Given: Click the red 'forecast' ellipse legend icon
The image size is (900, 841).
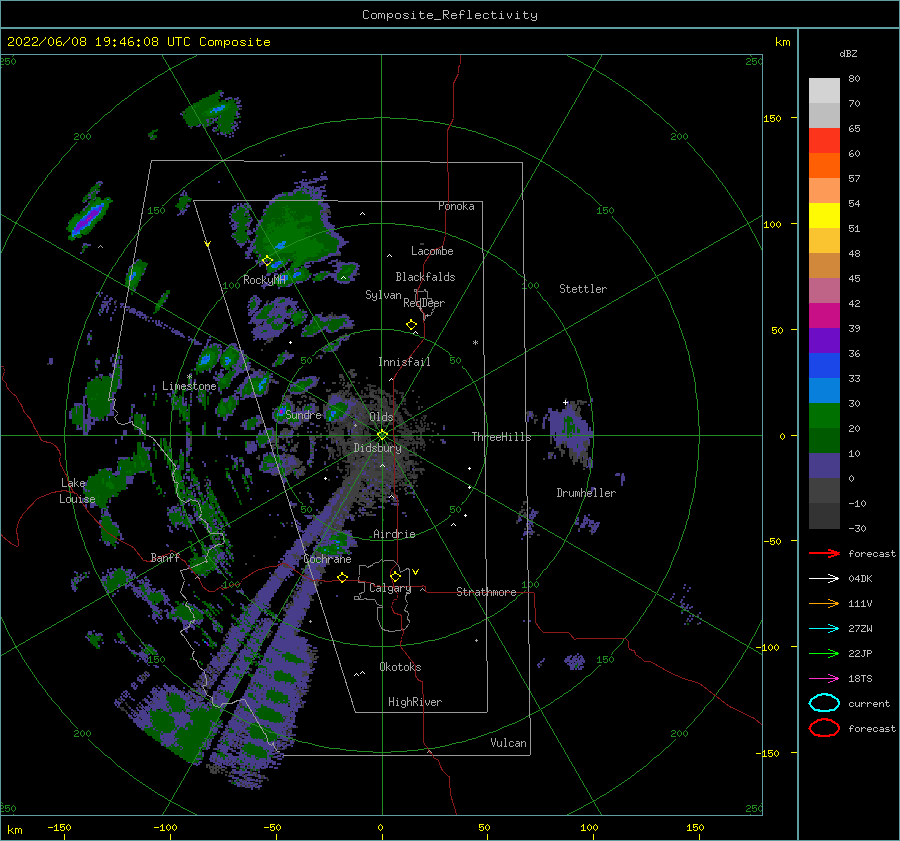Looking at the screenshot, I should tap(824, 728).
